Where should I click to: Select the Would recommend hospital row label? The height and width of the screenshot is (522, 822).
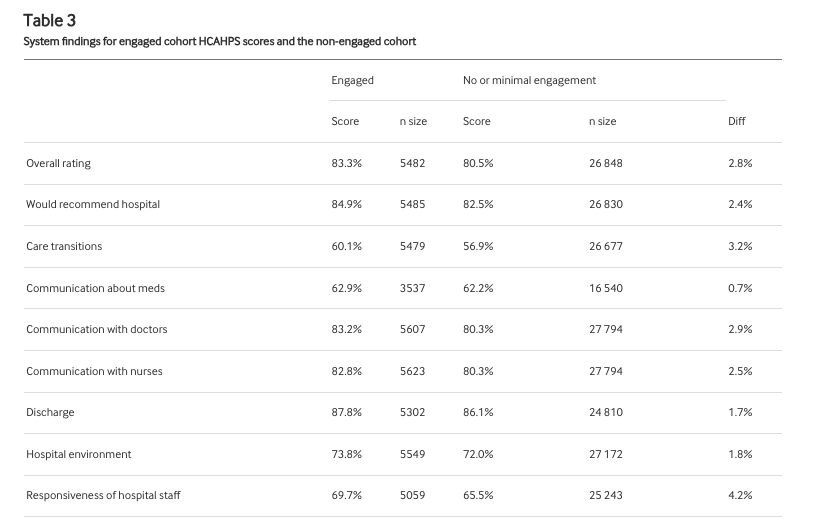(x=93, y=204)
